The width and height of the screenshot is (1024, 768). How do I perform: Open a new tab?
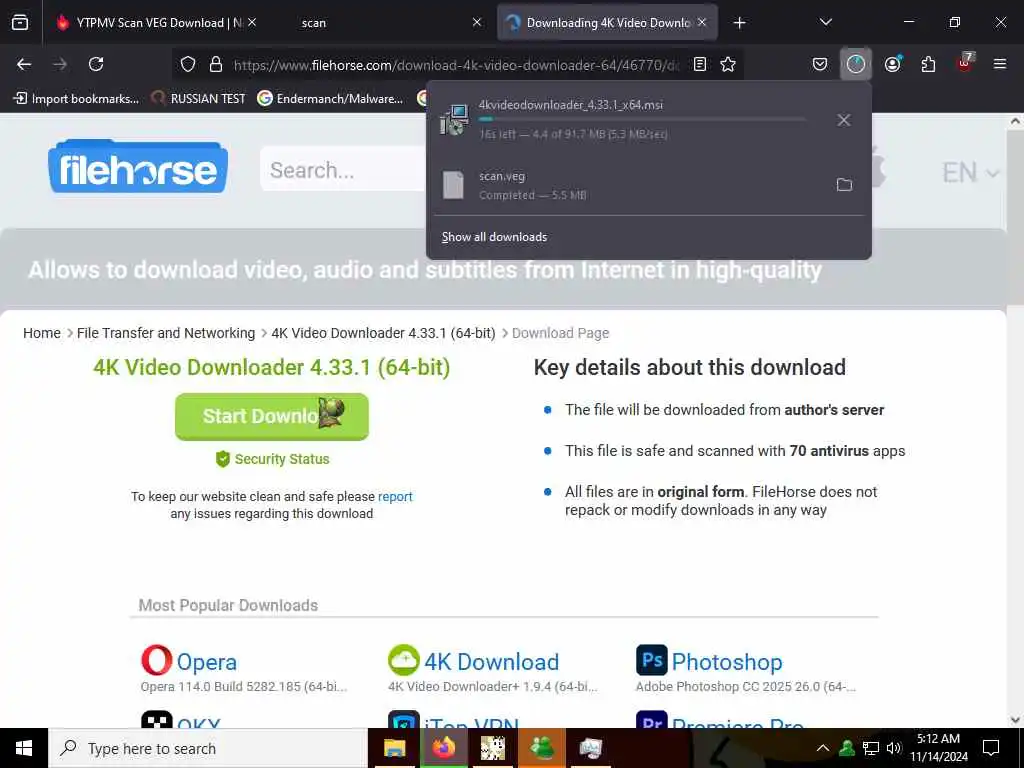coord(739,23)
